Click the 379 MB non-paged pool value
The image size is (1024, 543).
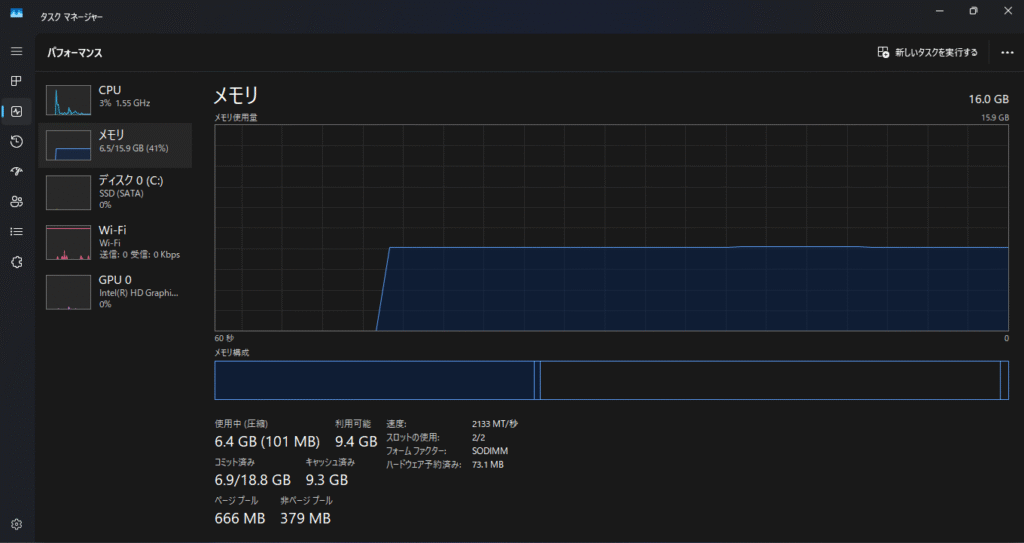305,518
